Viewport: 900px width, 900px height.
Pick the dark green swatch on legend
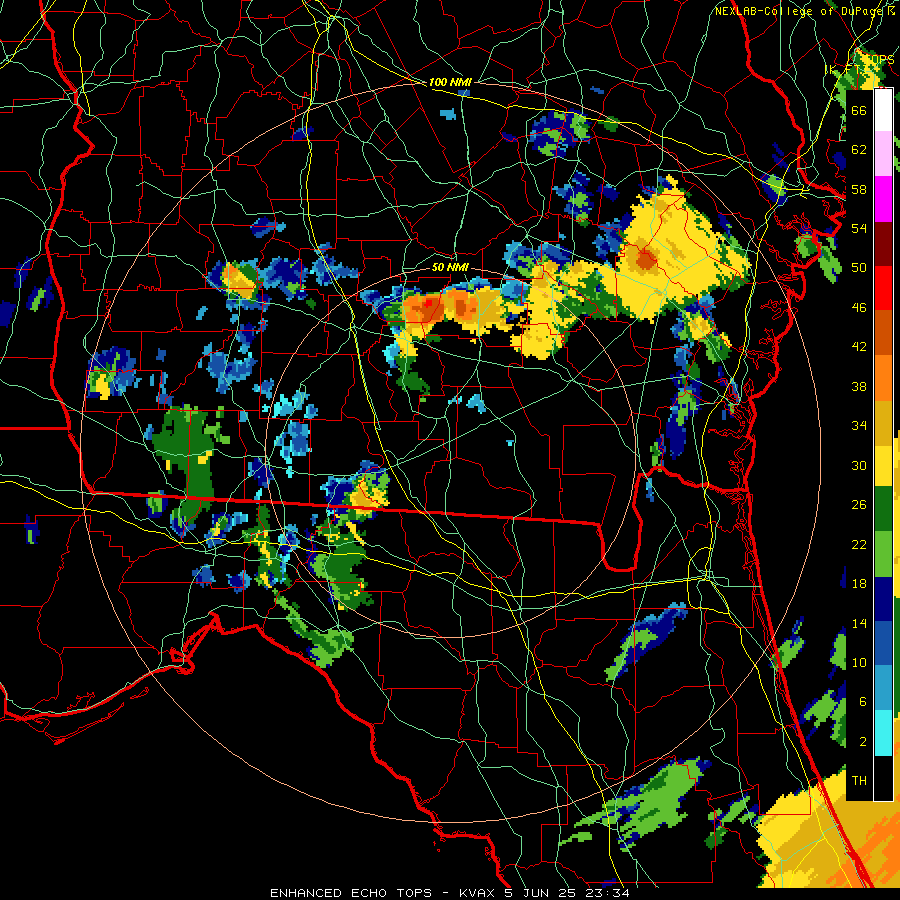tap(883, 509)
